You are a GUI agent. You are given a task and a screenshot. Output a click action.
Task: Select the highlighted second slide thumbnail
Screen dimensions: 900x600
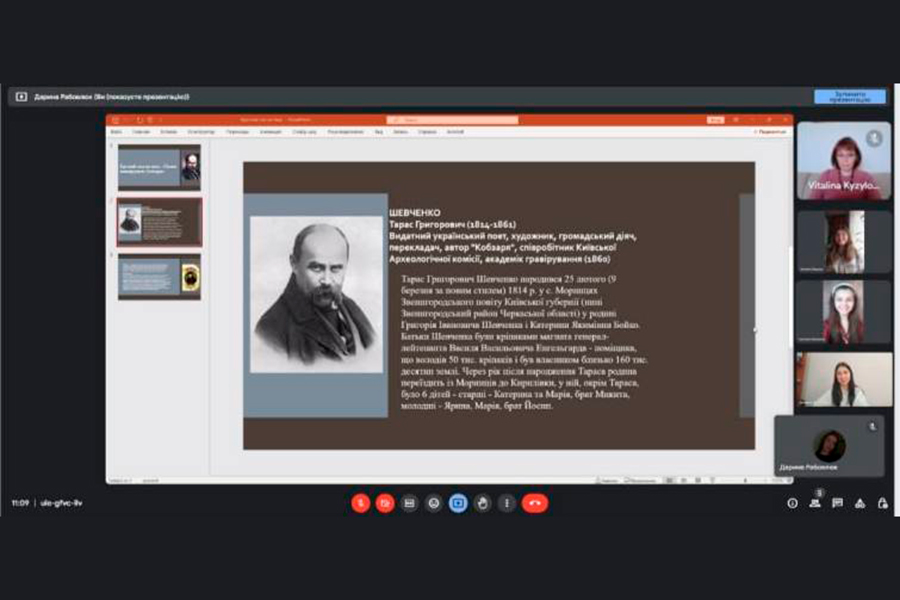(x=159, y=223)
